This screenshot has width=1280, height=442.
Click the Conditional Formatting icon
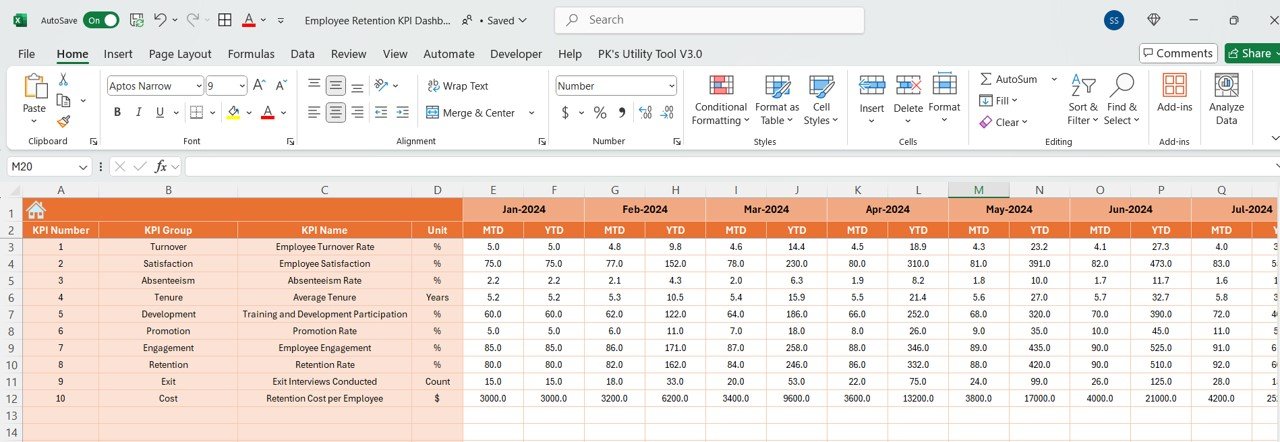tap(721, 87)
